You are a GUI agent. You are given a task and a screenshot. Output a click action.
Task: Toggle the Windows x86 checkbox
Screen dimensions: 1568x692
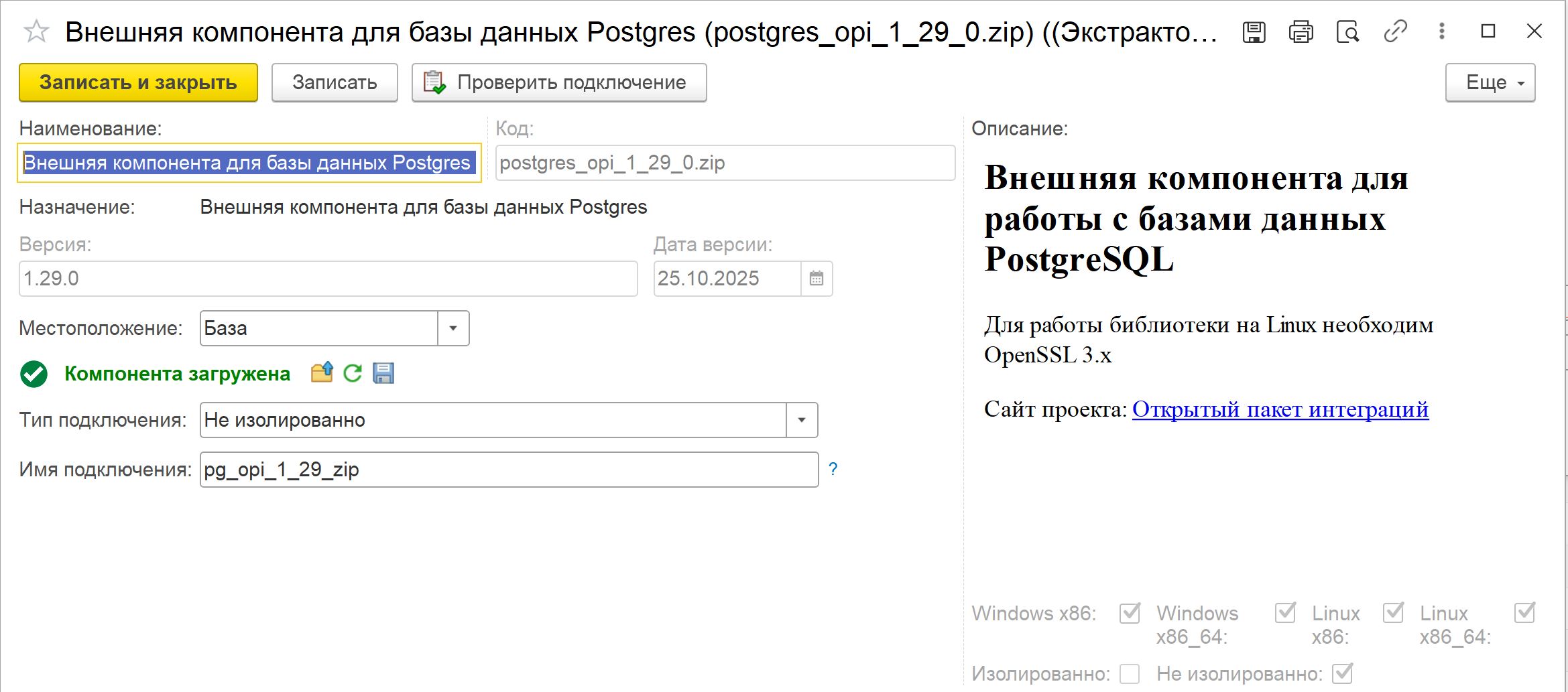1130,612
